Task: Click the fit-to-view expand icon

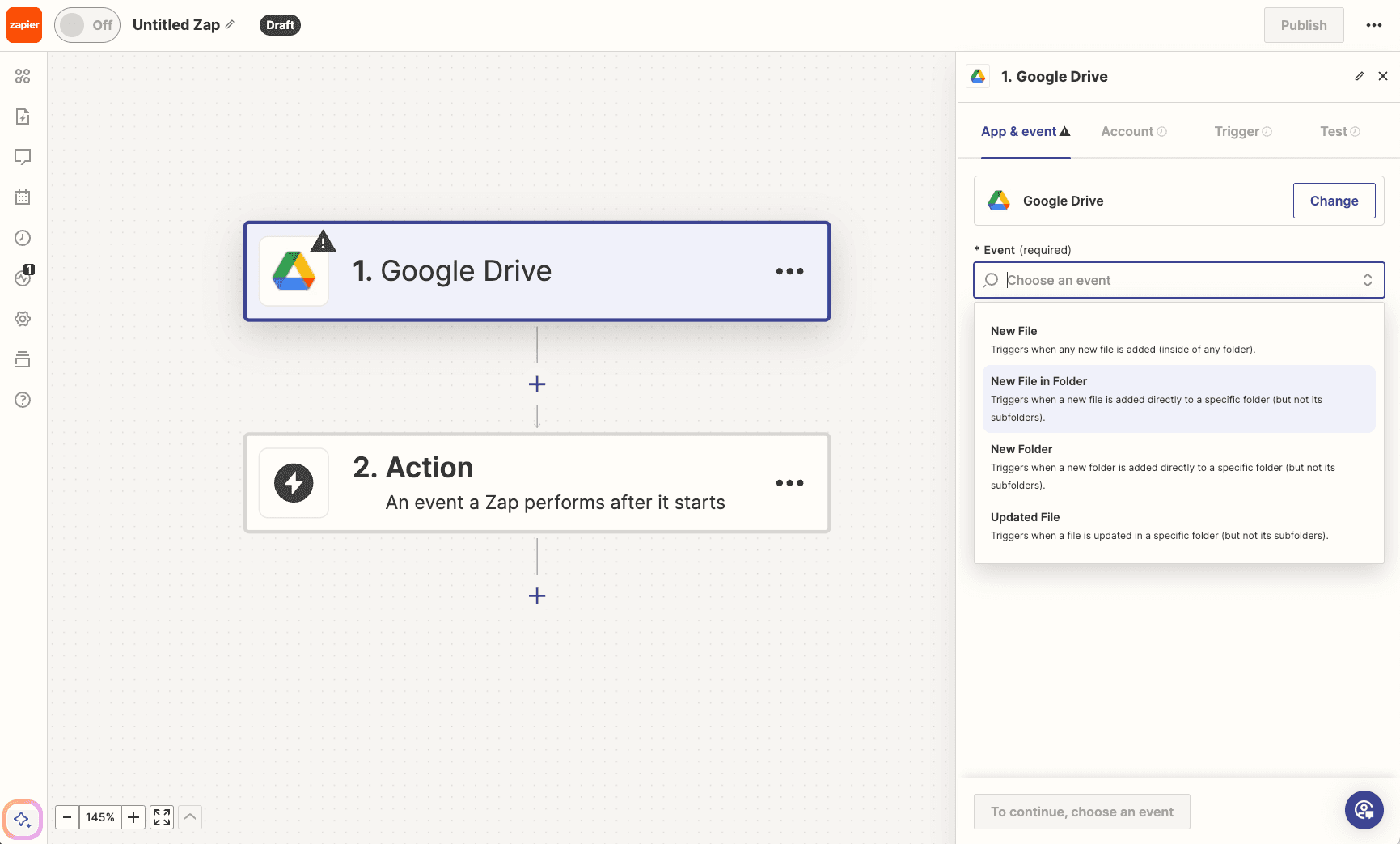Action: [162, 817]
